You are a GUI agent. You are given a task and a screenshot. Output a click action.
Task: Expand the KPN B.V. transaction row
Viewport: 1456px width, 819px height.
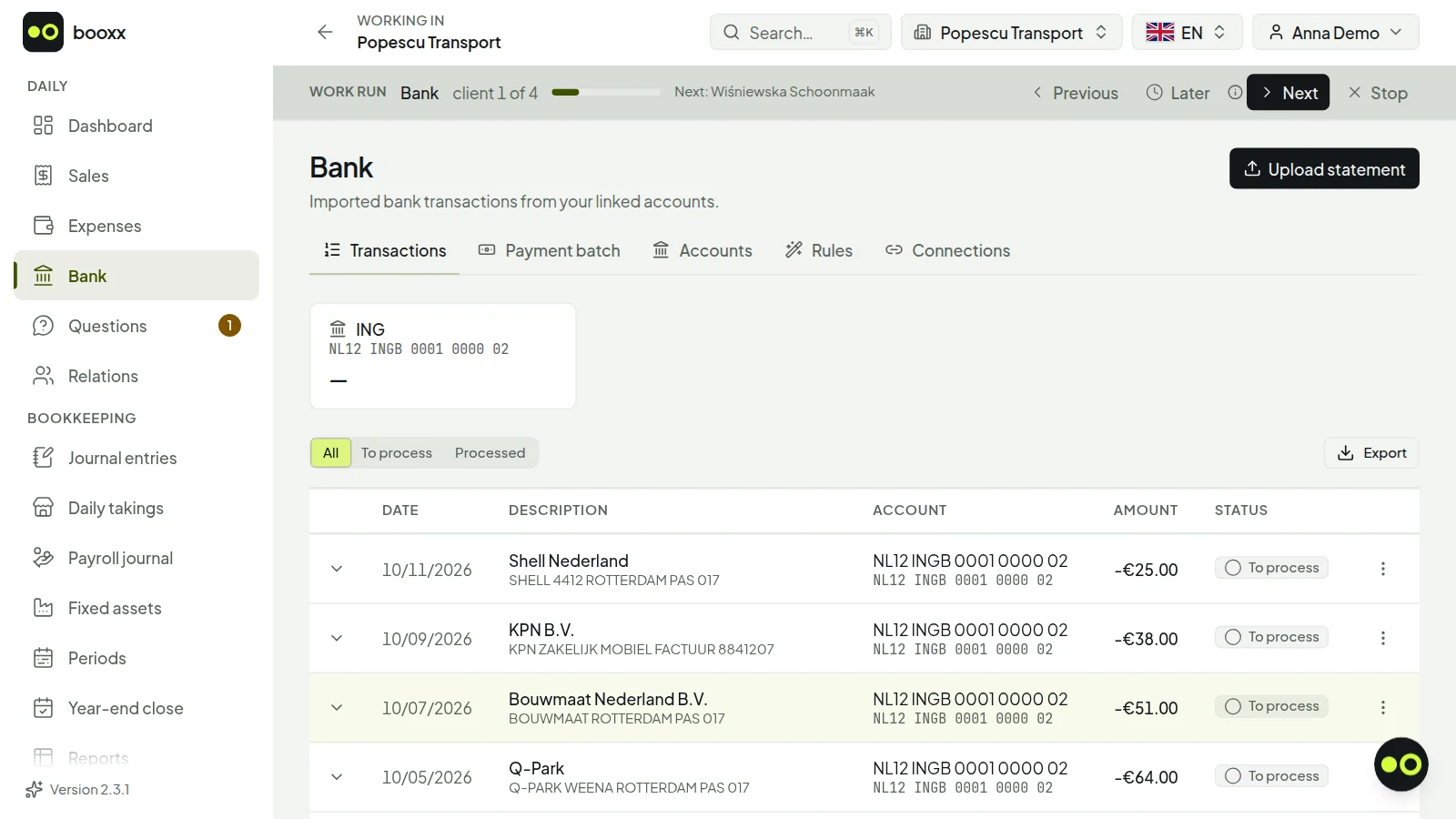point(337,638)
